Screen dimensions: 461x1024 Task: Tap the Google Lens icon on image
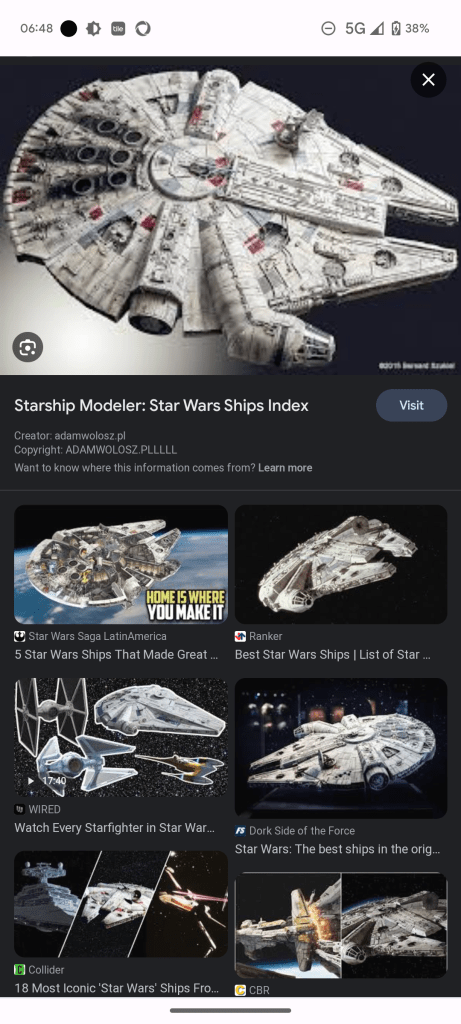(27, 347)
